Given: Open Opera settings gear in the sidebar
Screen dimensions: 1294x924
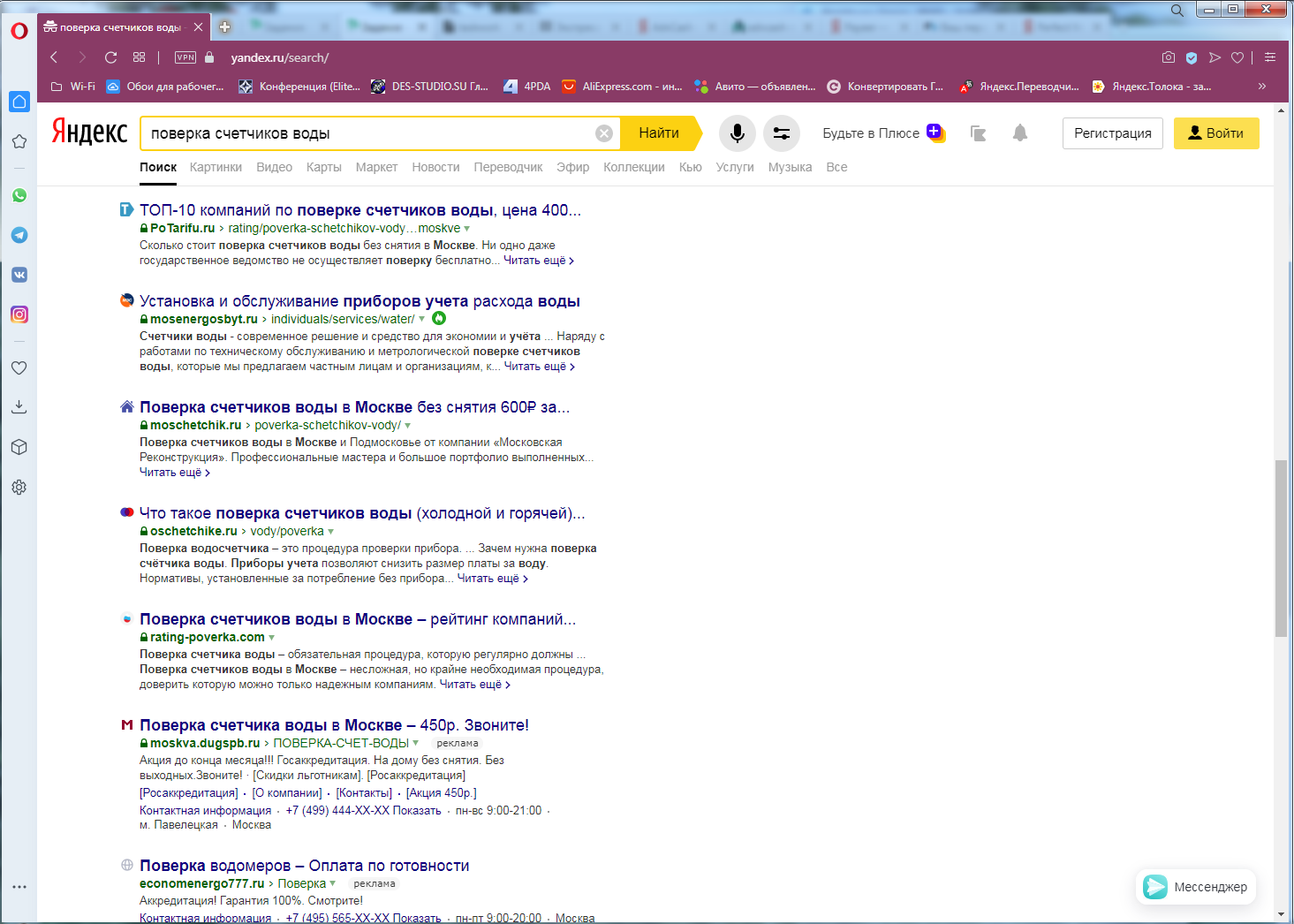Looking at the screenshot, I should tap(19, 488).
